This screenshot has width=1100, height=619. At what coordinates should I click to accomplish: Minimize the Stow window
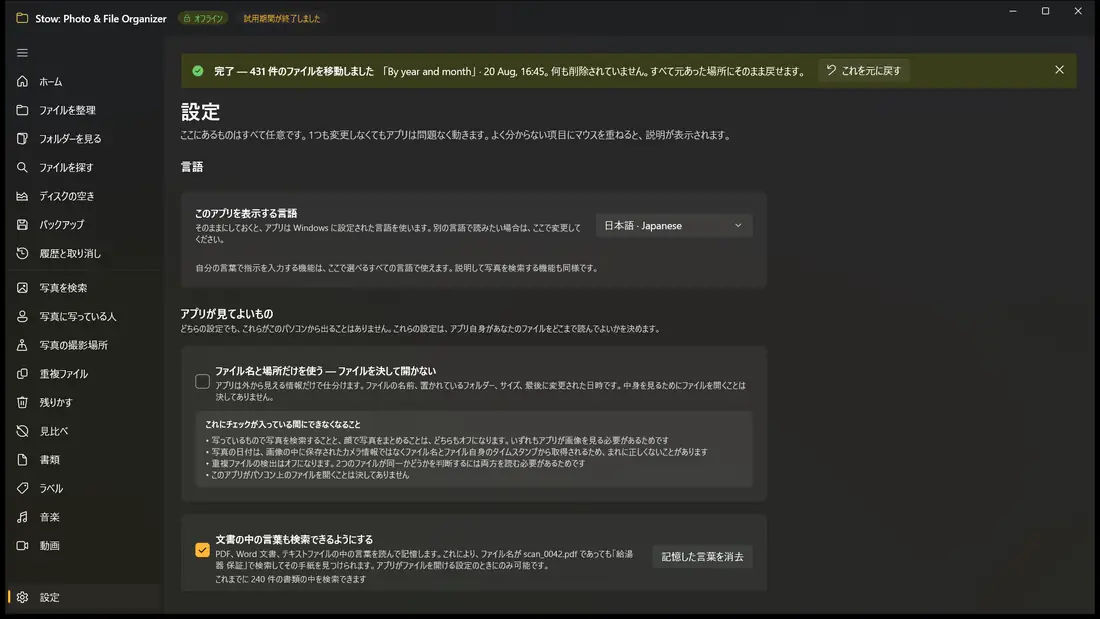coord(1013,11)
